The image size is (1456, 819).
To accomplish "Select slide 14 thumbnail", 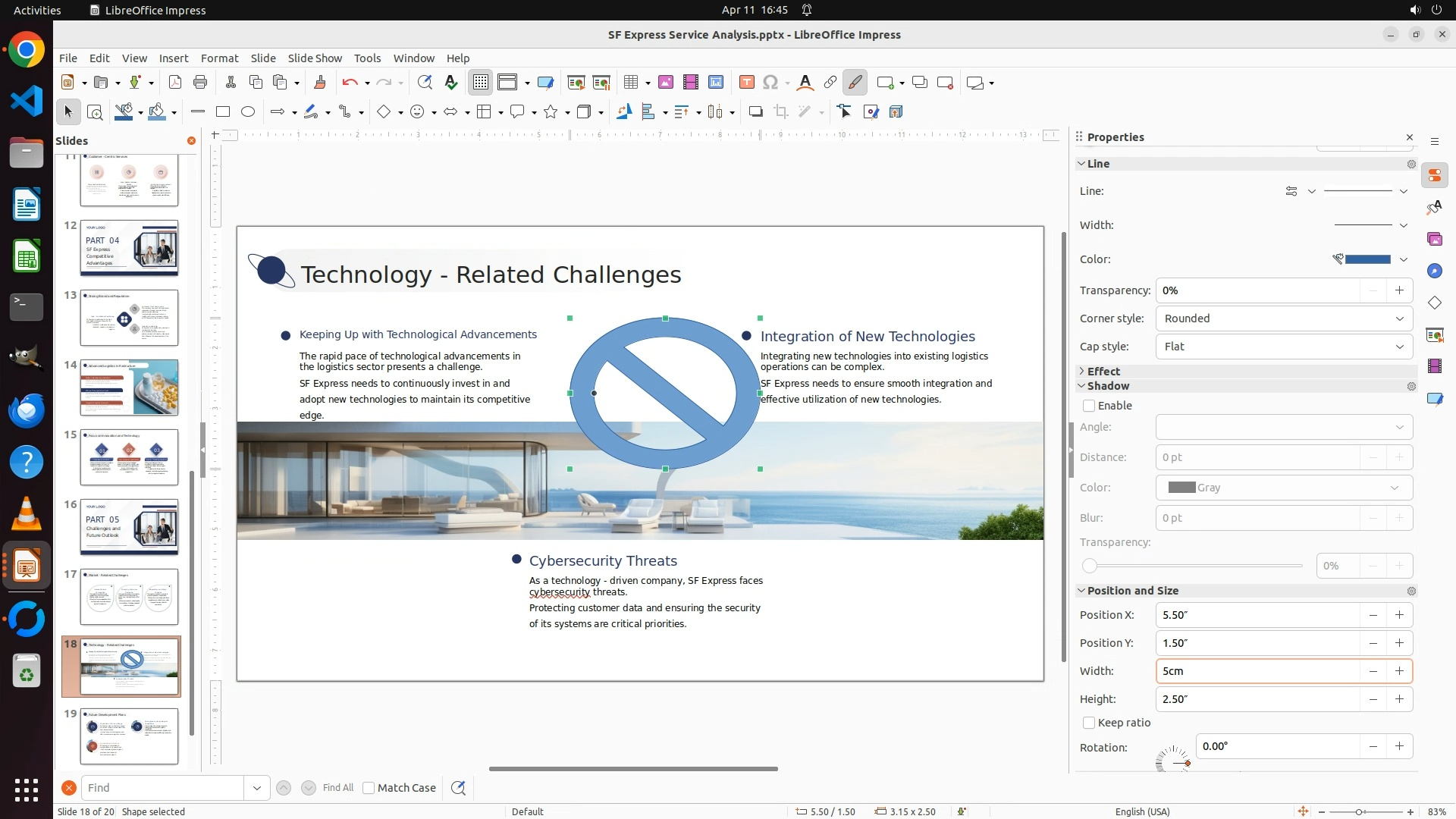I will tap(129, 388).
